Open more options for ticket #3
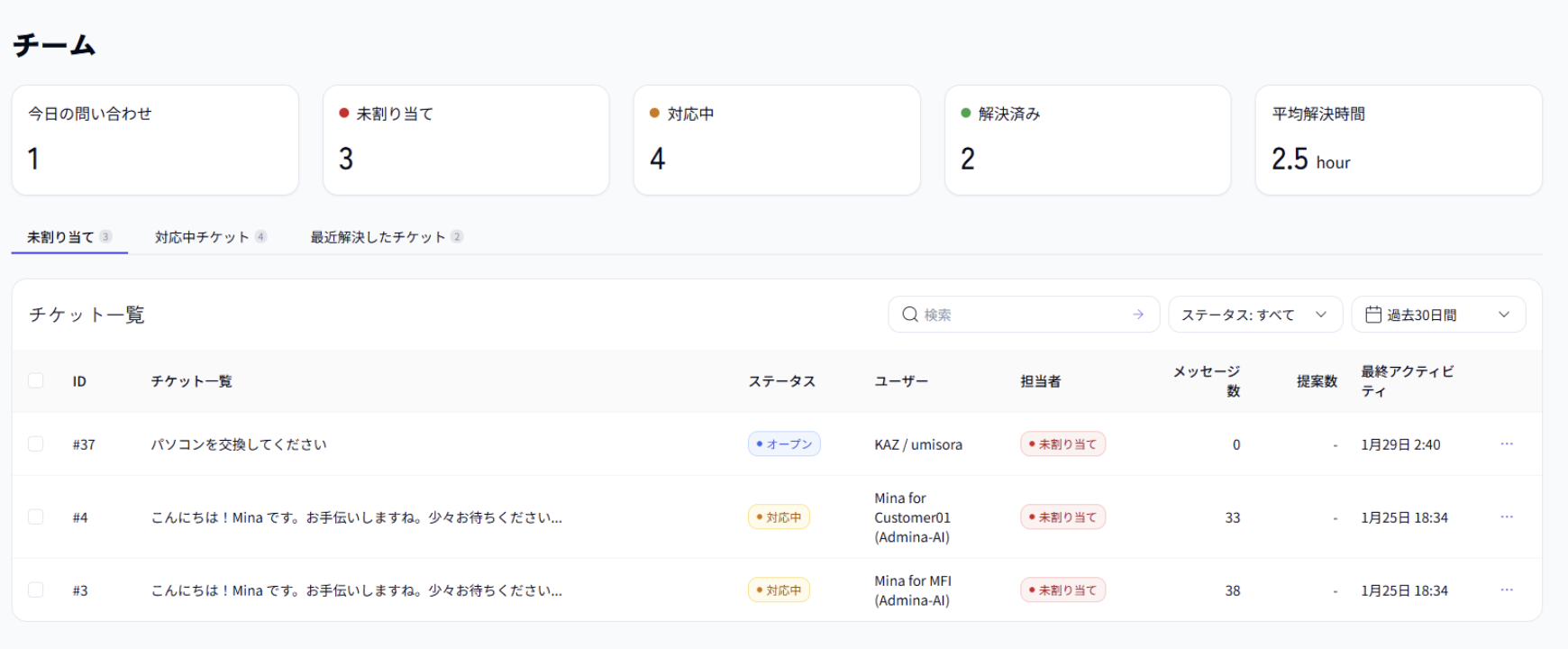This screenshot has height=649, width=1568. click(1507, 590)
